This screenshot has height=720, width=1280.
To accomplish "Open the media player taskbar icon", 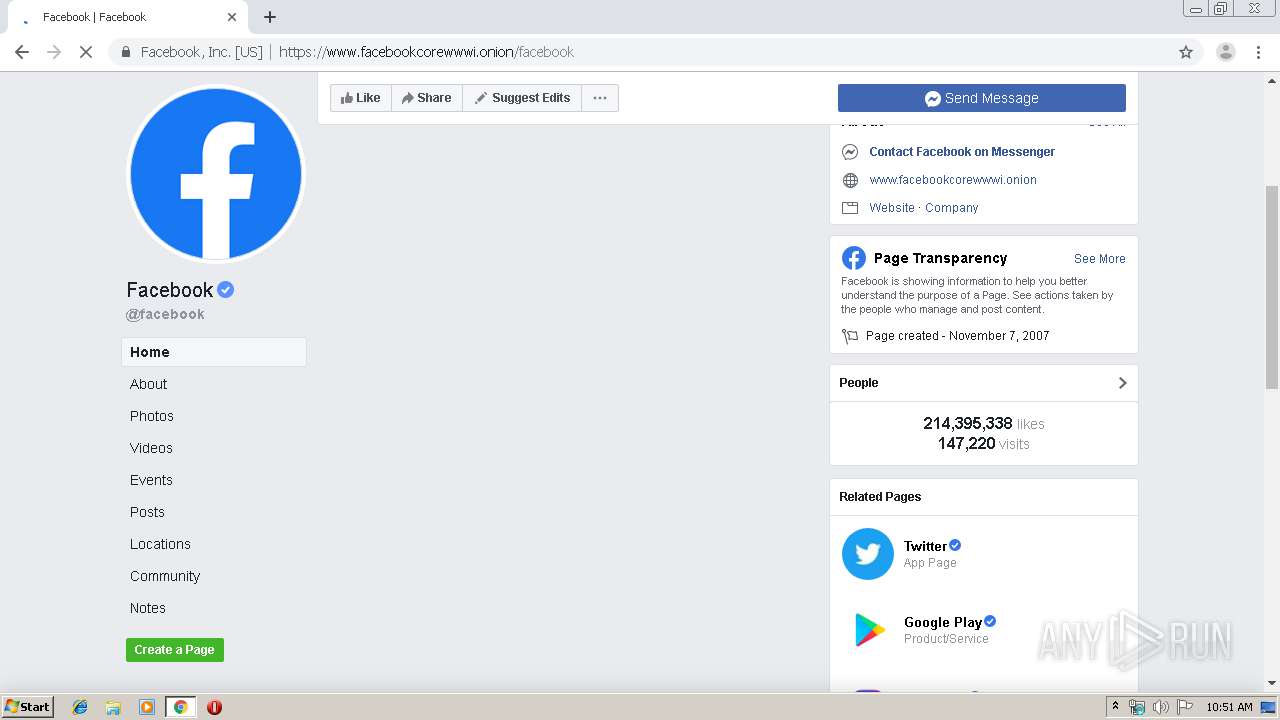I will pos(147,707).
